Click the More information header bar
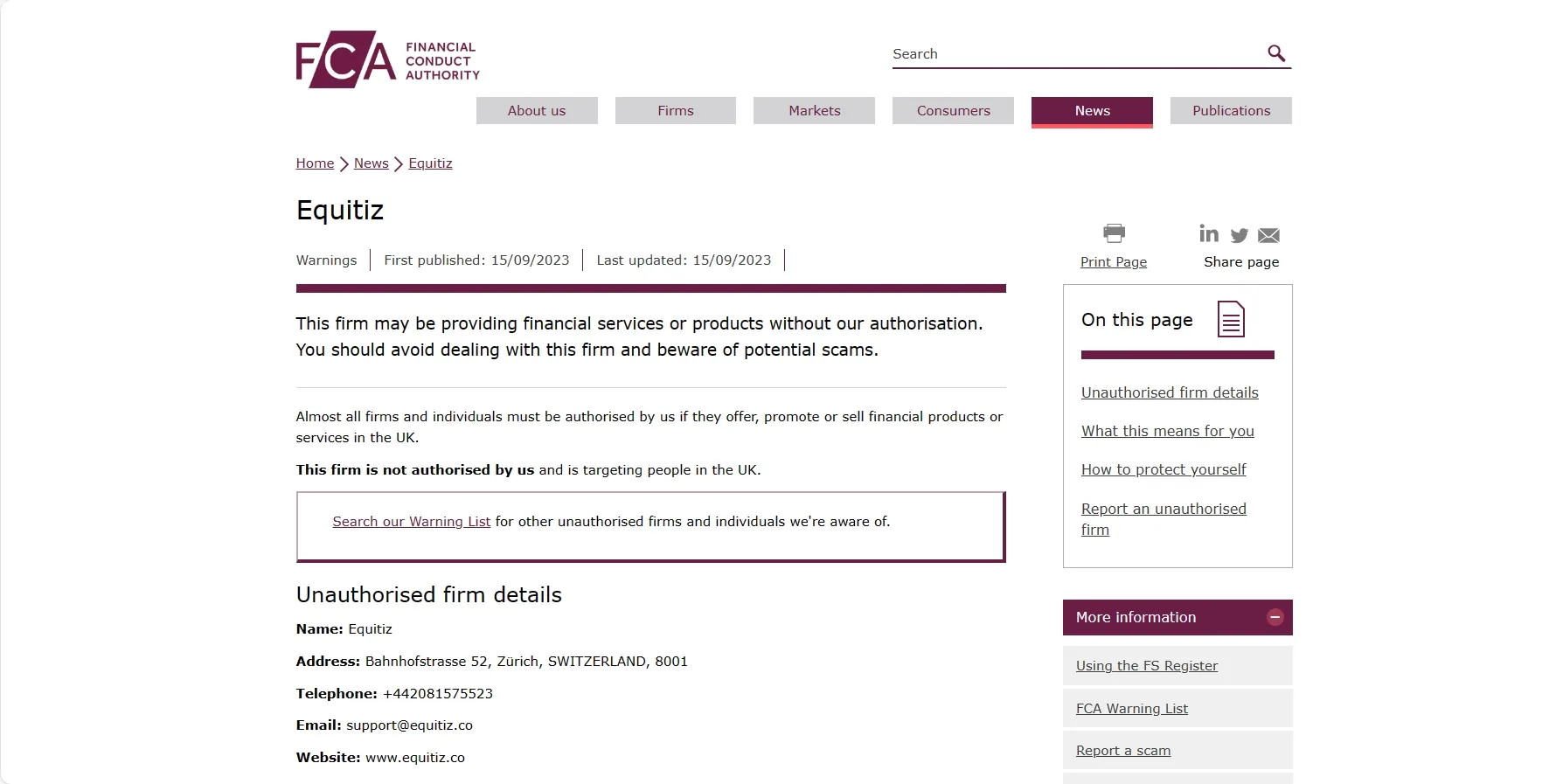Screen dimensions: 1556x784 coord(1177,617)
